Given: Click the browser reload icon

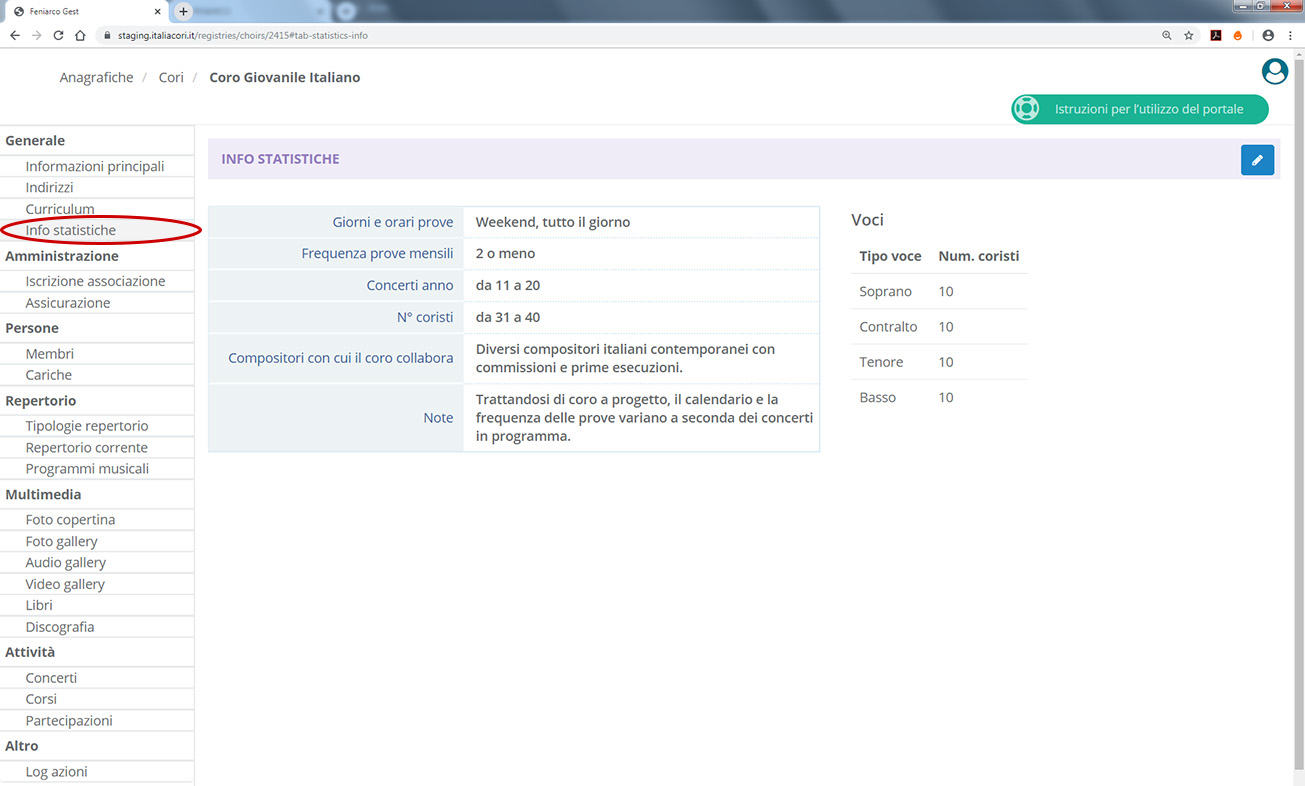Looking at the screenshot, I should pos(58,35).
